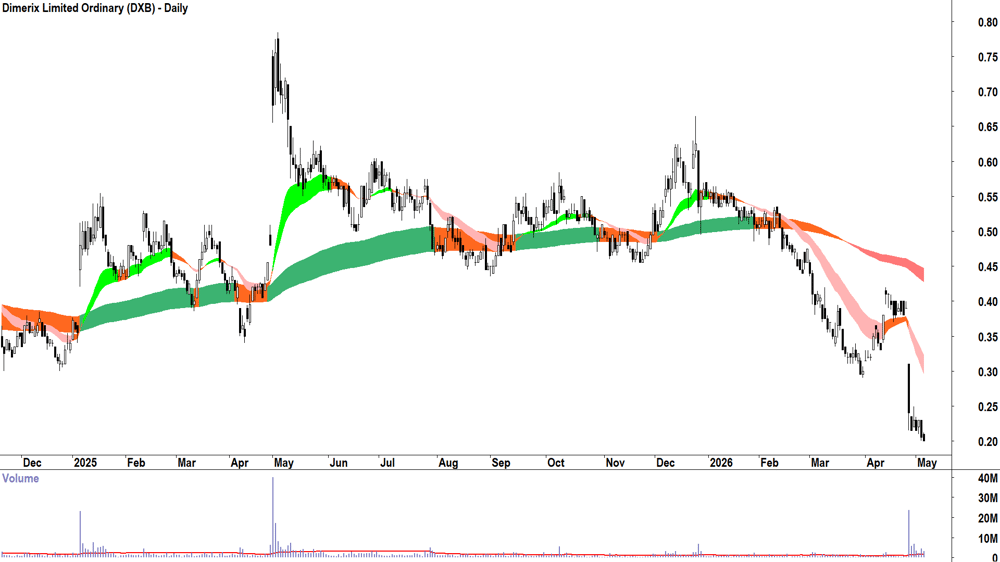Click the Aug date axis label

tap(448, 462)
